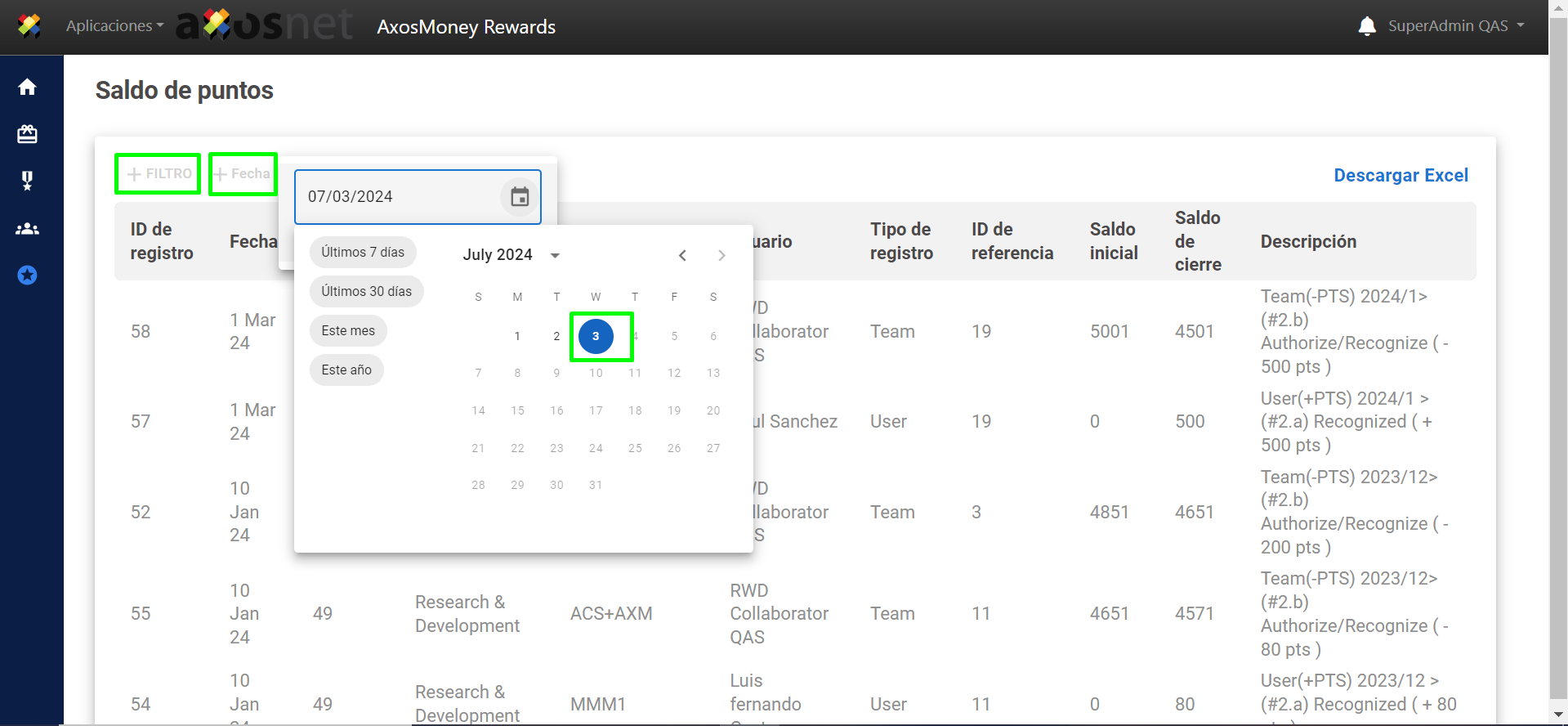This screenshot has width=1568, height=726.
Task: Click the Axos logo icon at top left
Action: click(29, 26)
